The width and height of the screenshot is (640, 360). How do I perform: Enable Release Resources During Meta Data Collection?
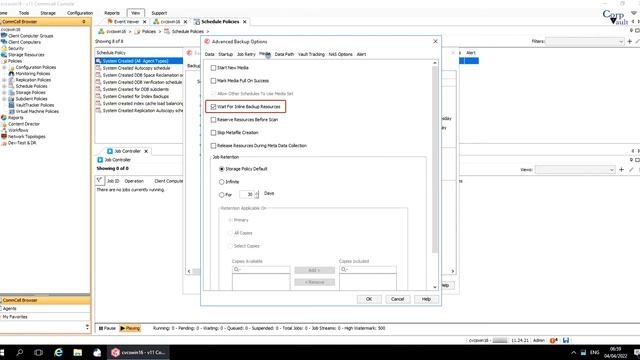tap(213, 146)
